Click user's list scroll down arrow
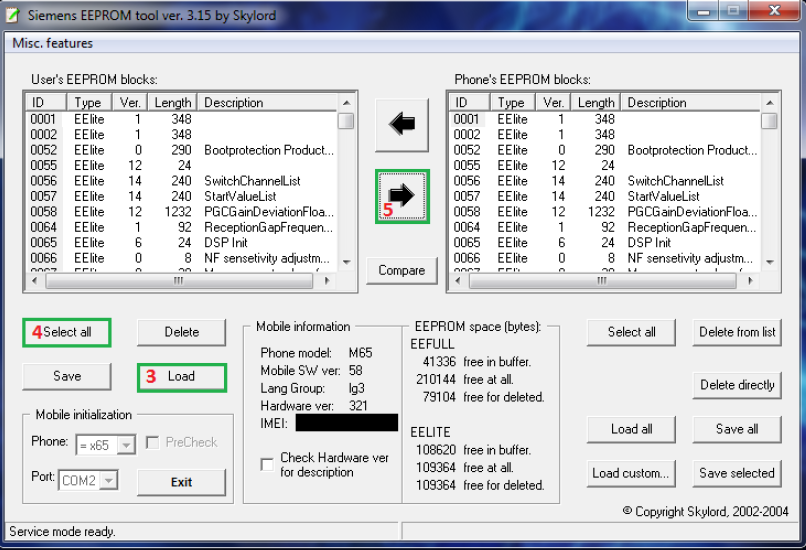Image resolution: width=806 pixels, height=550 pixels. 347,262
